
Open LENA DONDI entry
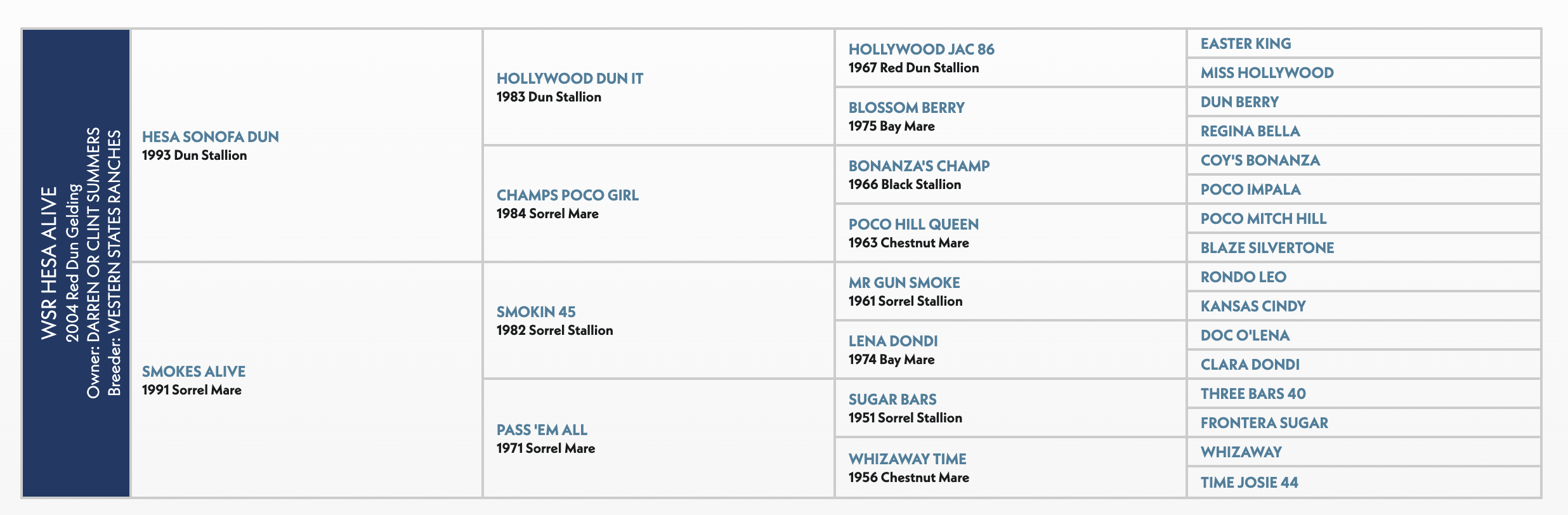[893, 341]
